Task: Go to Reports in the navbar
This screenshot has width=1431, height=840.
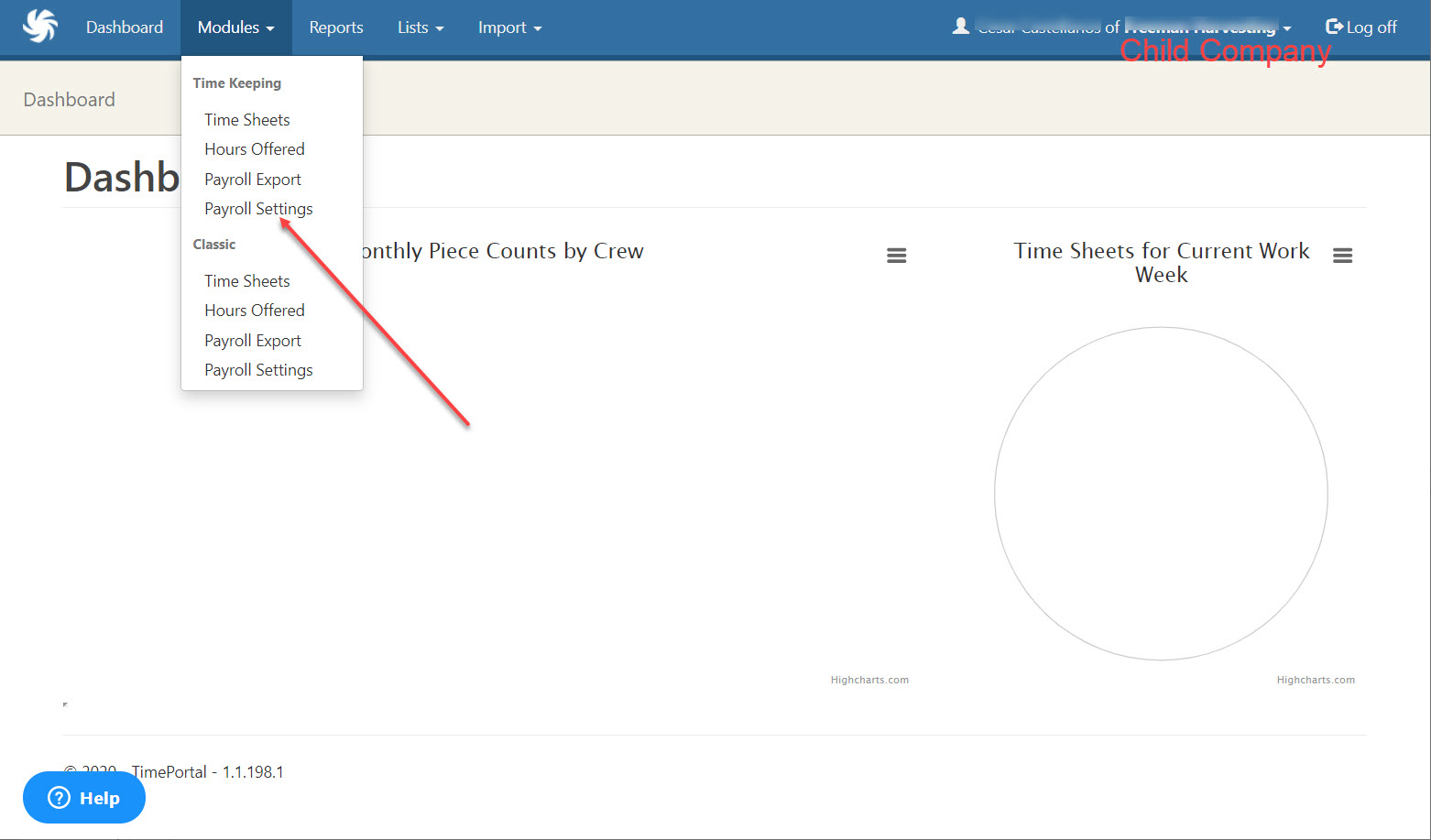Action: [x=336, y=27]
